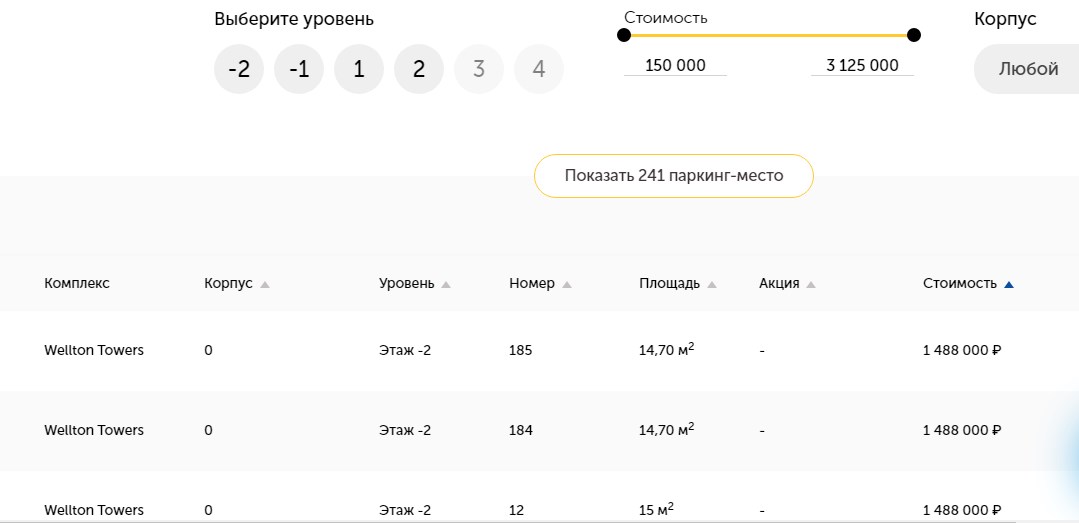Screen dimensions: 1079x523
Task: Click price 1 488 000 ₽ in row 184
Action: 962,430
